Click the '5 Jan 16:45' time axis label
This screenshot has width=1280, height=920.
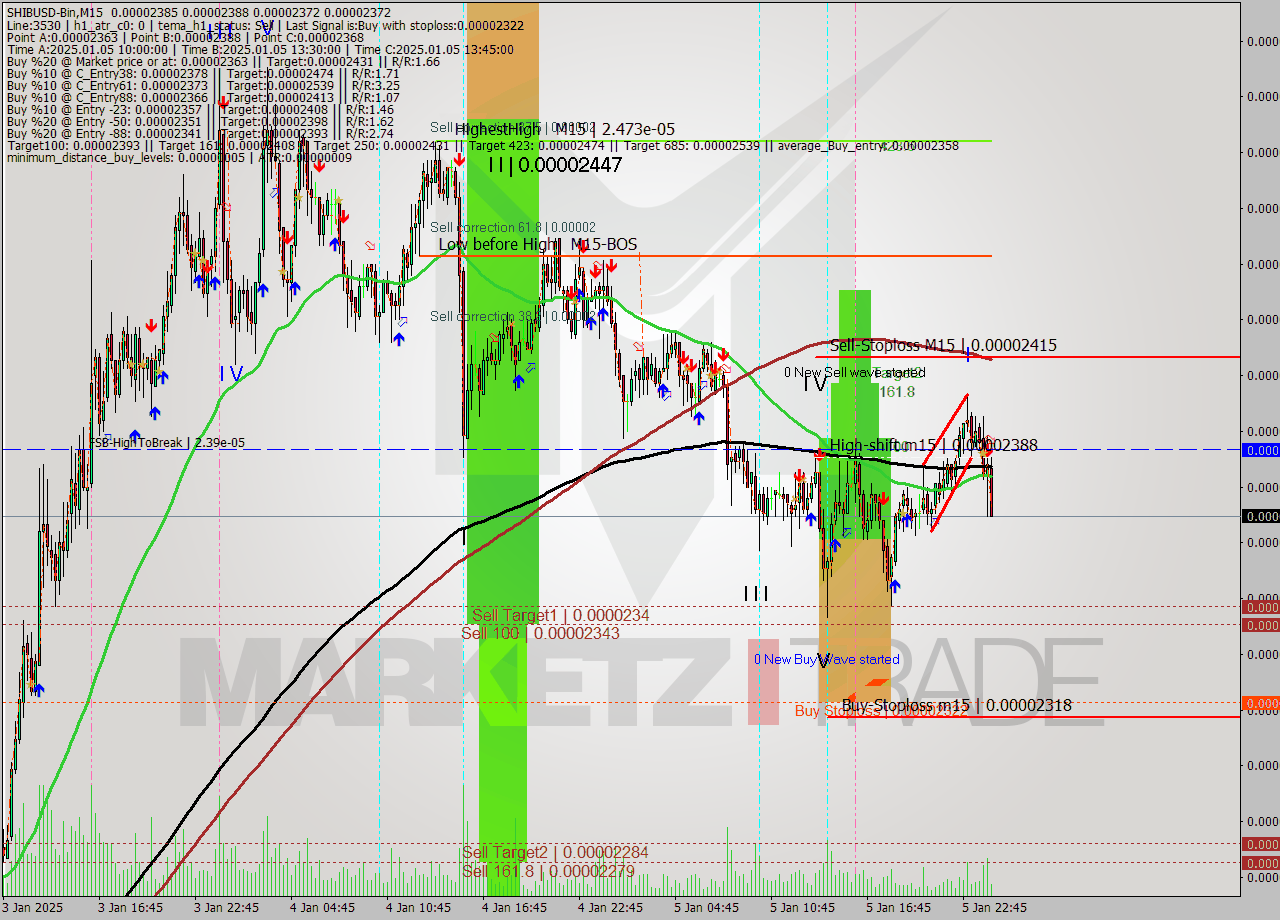tap(898, 908)
